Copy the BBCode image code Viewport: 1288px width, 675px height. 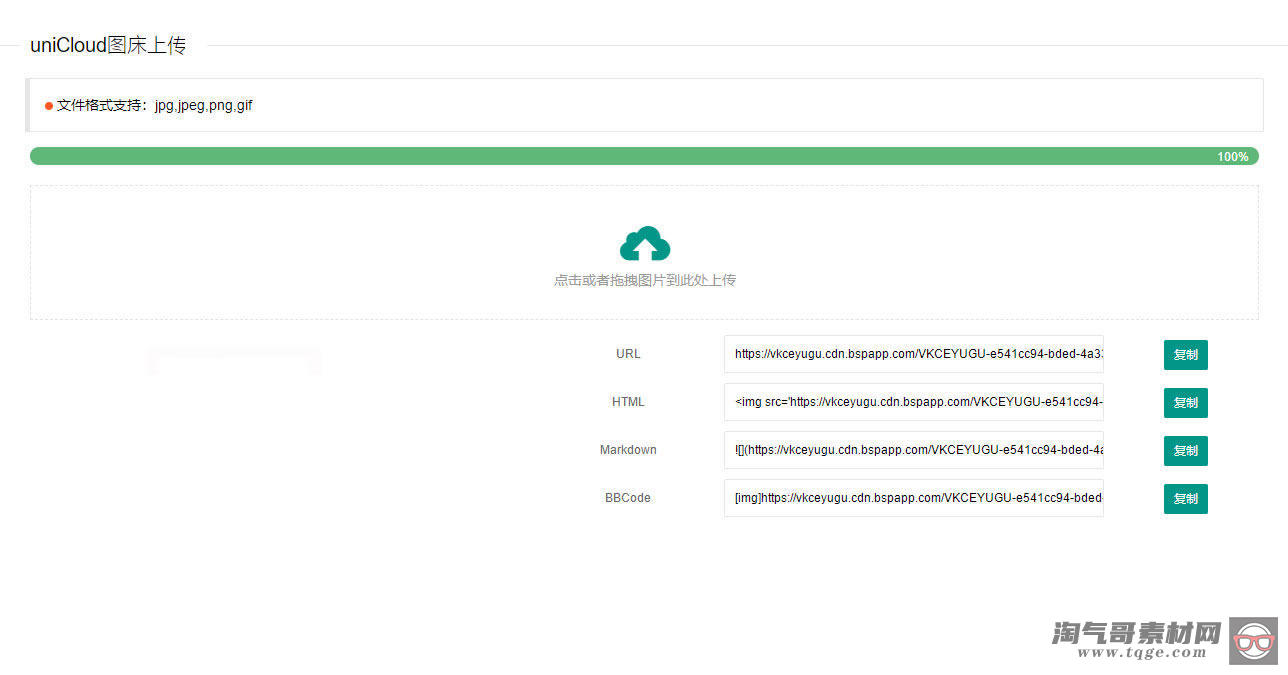pos(1185,499)
